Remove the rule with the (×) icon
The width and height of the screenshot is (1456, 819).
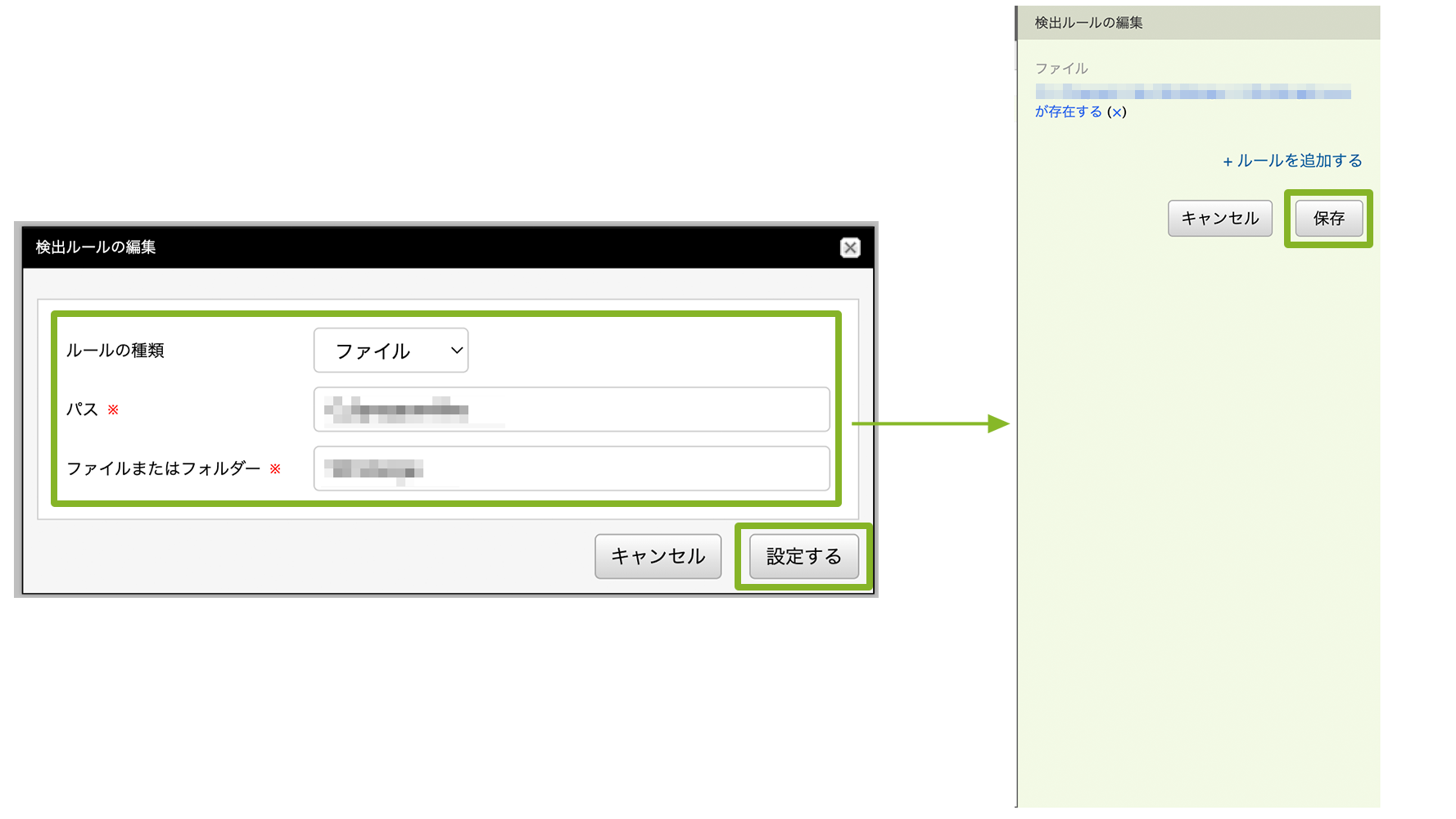pos(1117,113)
